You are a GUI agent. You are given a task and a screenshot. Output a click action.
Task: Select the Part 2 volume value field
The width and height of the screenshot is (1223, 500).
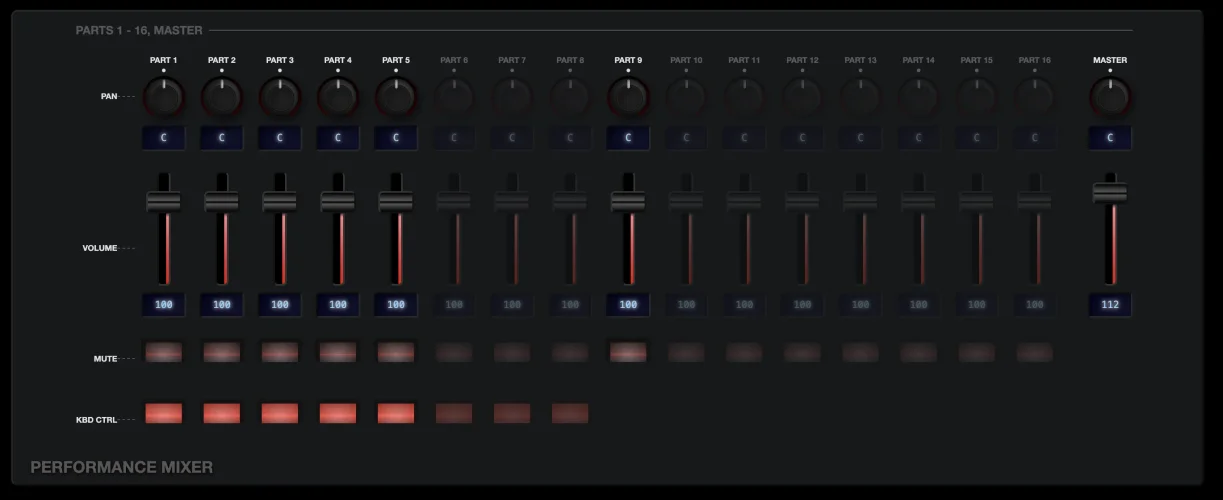[222, 305]
